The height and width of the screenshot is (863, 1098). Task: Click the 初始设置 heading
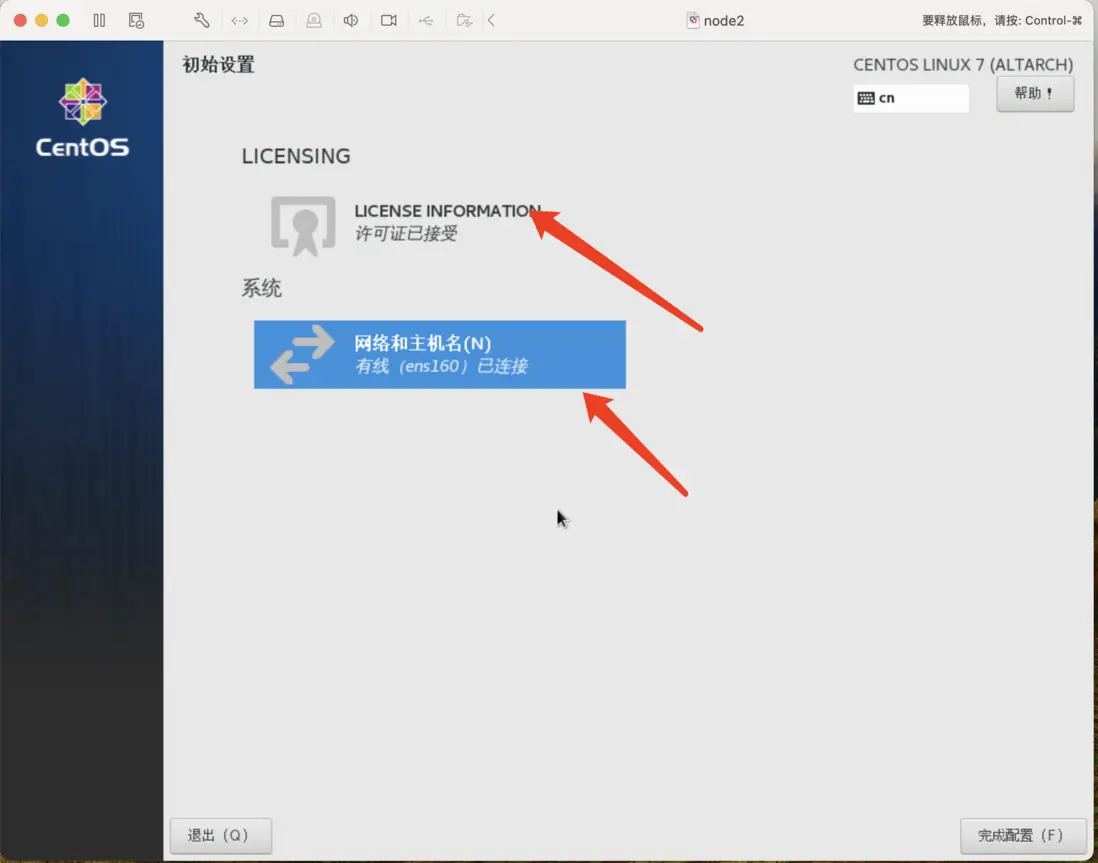click(218, 64)
